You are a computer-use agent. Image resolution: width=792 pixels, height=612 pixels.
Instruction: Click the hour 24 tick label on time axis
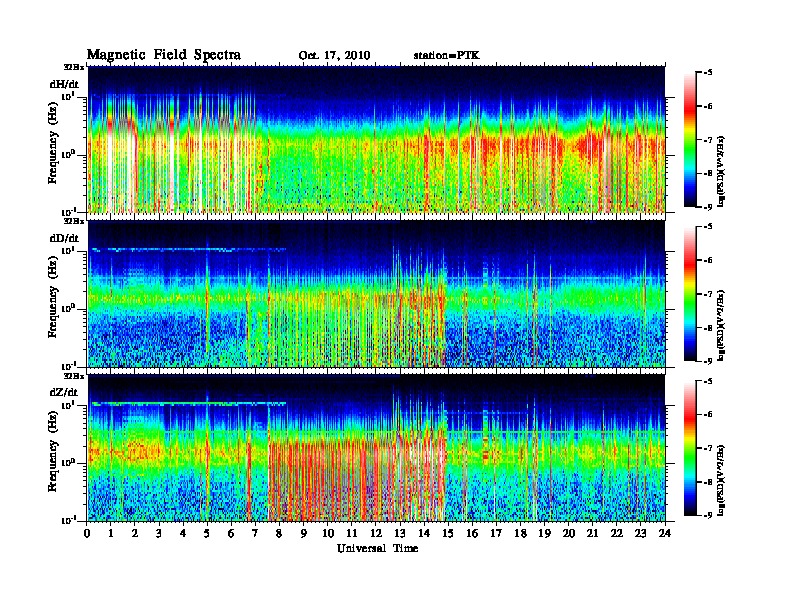pyautogui.click(x=665, y=533)
